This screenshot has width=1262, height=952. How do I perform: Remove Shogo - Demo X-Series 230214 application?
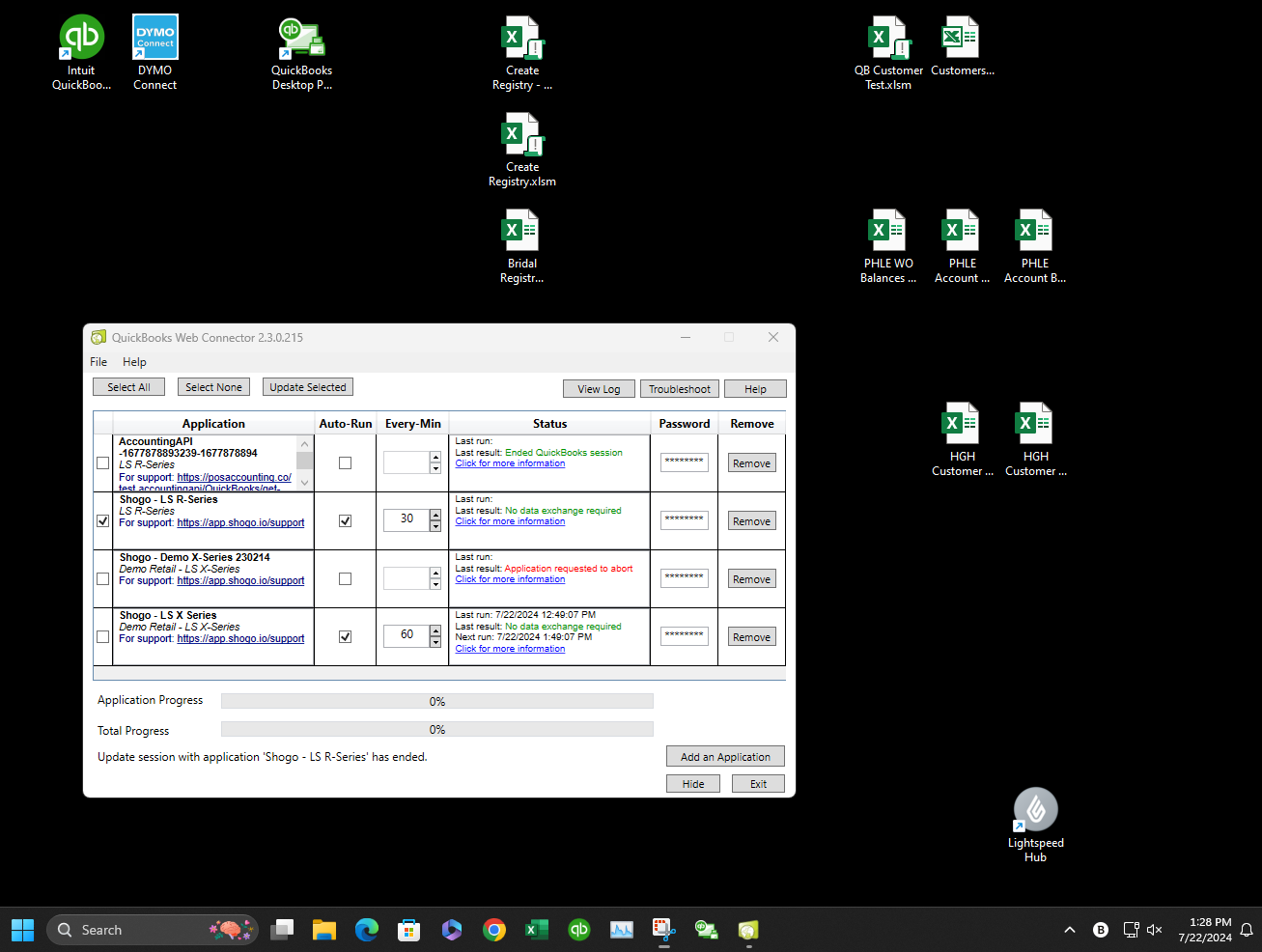tap(751, 579)
